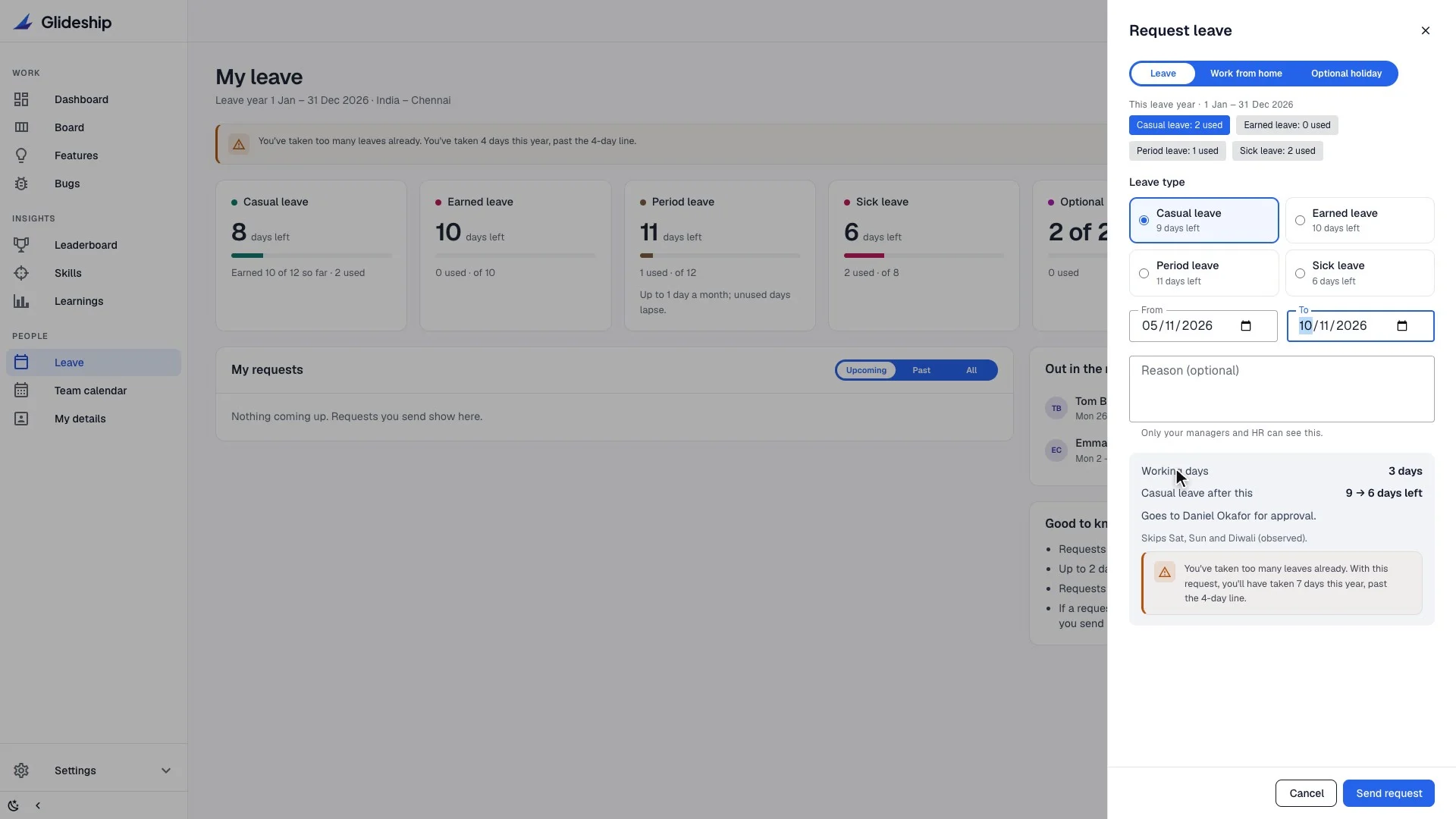Open Team calendar menu item

click(94, 391)
